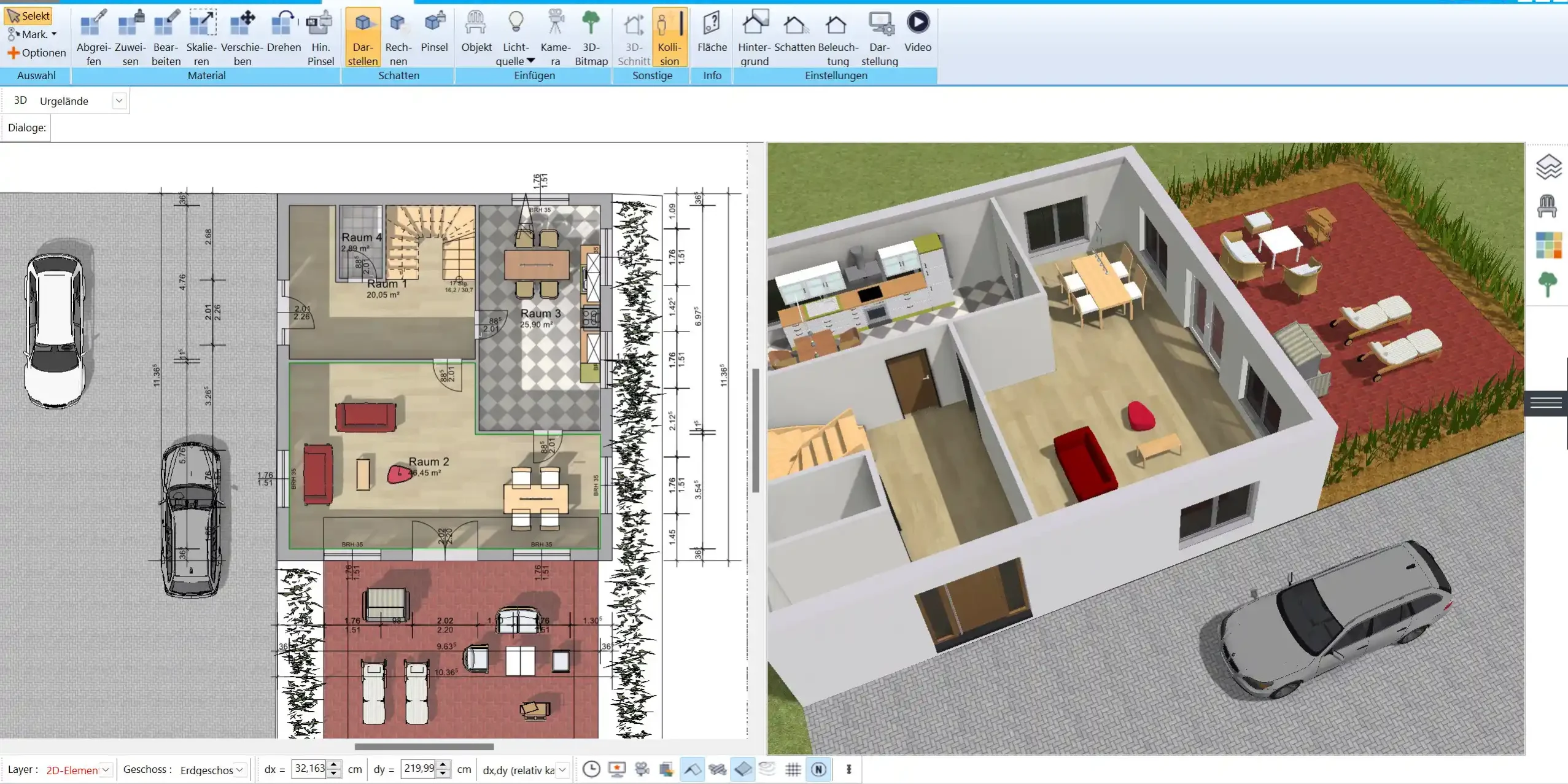Click the layers icon in right panel
Image resolution: width=1568 pixels, height=784 pixels.
[x=1548, y=166]
